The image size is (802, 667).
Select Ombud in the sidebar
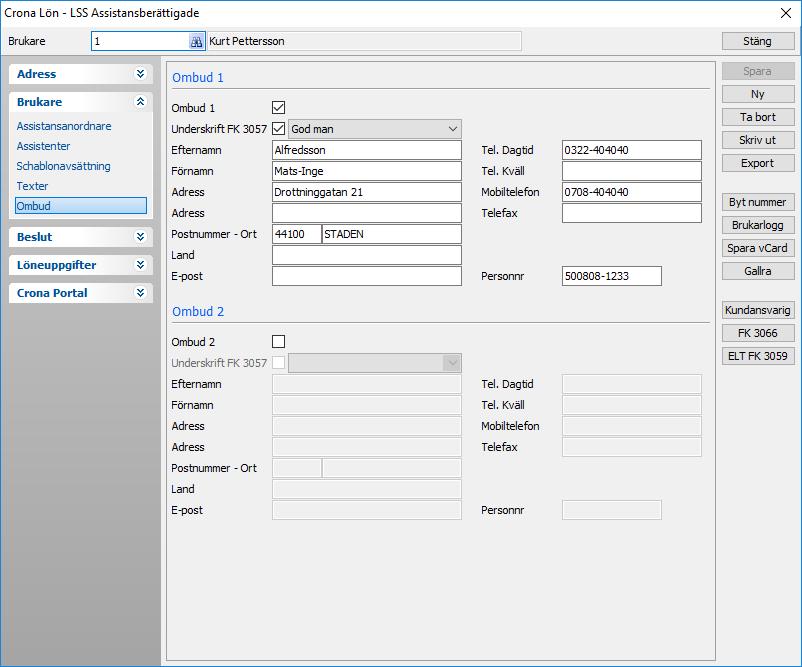81,206
